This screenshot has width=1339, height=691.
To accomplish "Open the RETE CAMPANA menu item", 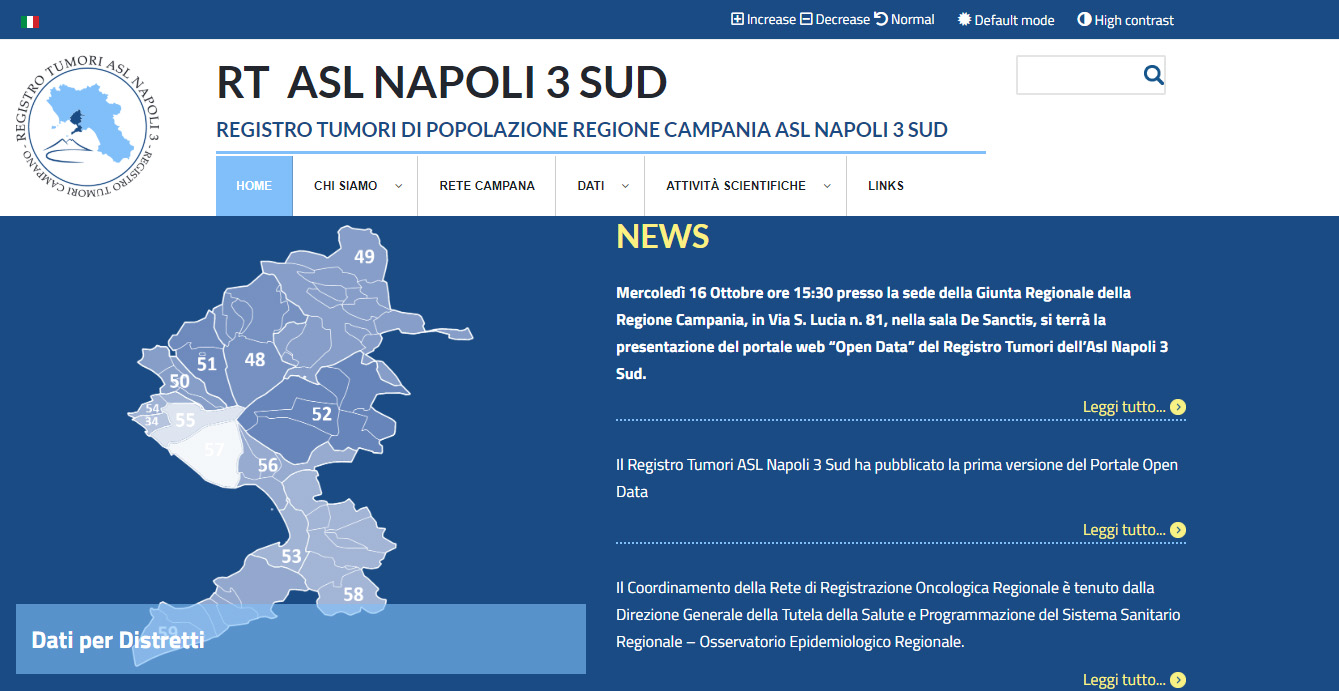I will point(487,186).
